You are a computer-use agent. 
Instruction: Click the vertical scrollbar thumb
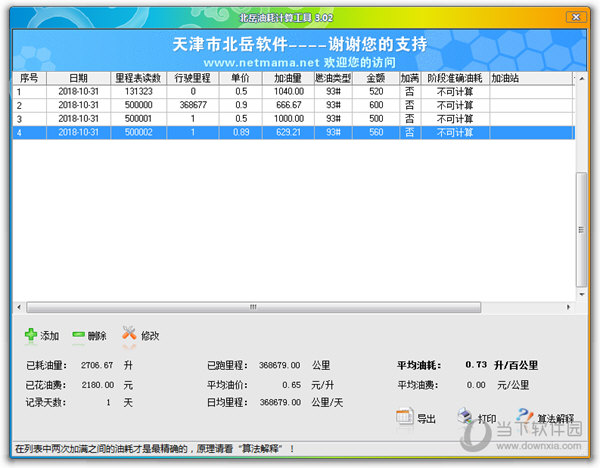coord(582,230)
